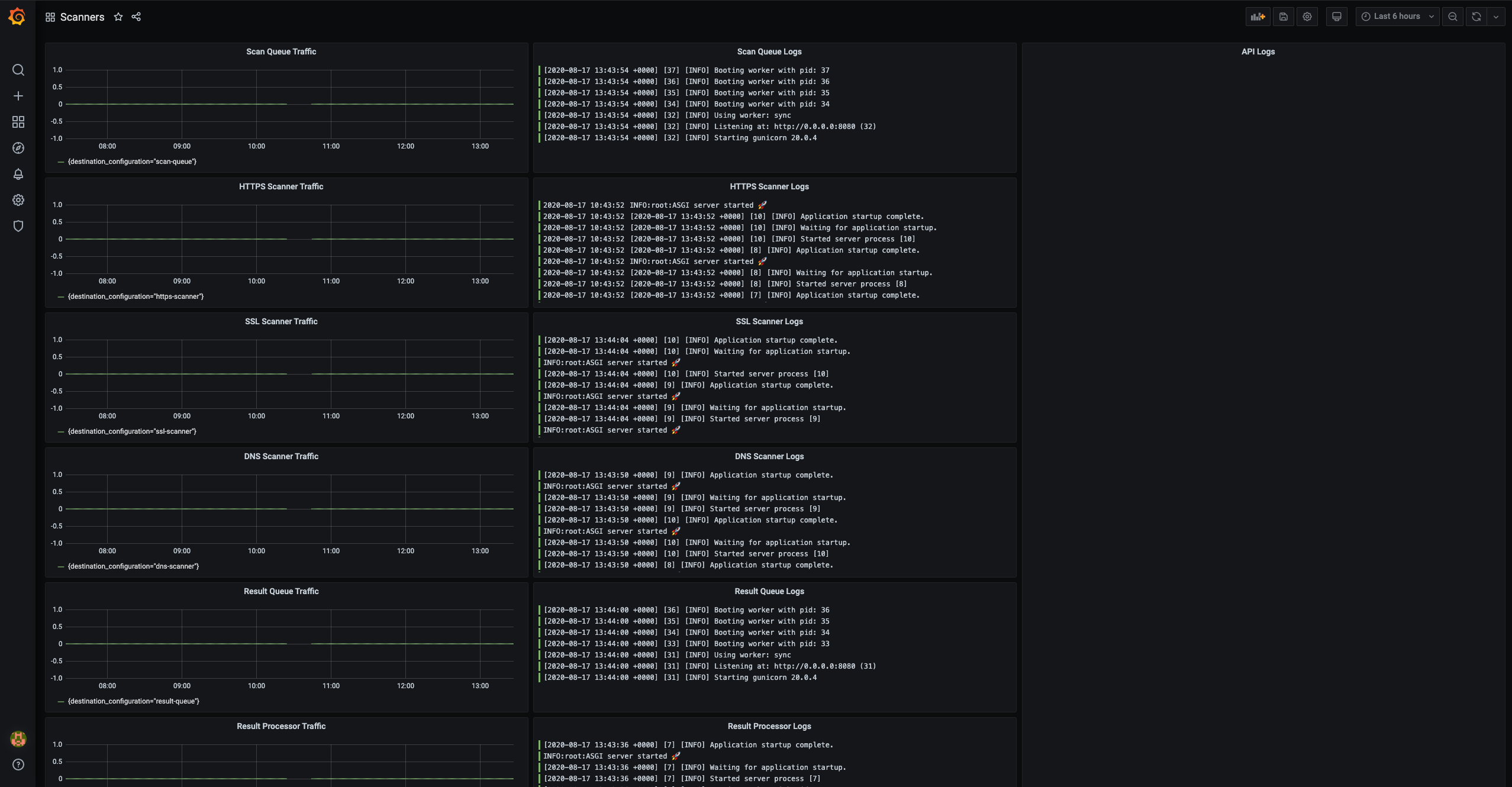Open Server Admin shield icon
Viewport: 1512px width, 787px height.
click(x=18, y=226)
